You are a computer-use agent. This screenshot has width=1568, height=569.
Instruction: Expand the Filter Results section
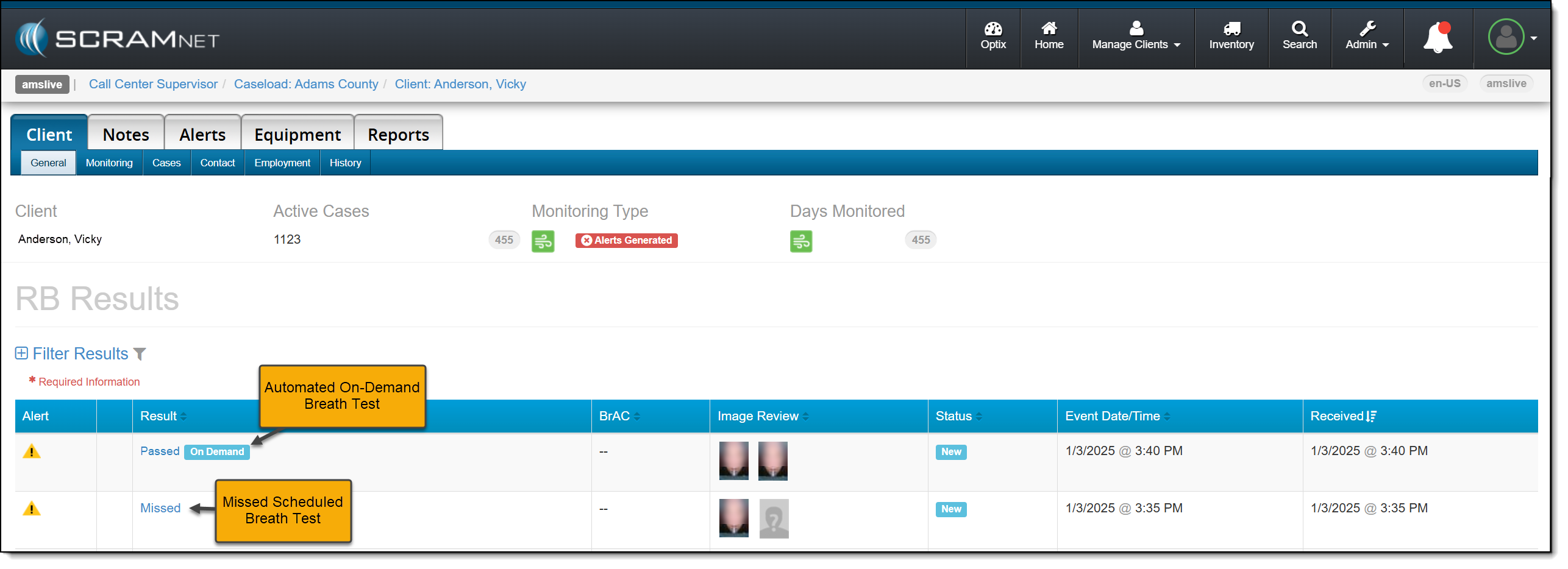(21, 353)
